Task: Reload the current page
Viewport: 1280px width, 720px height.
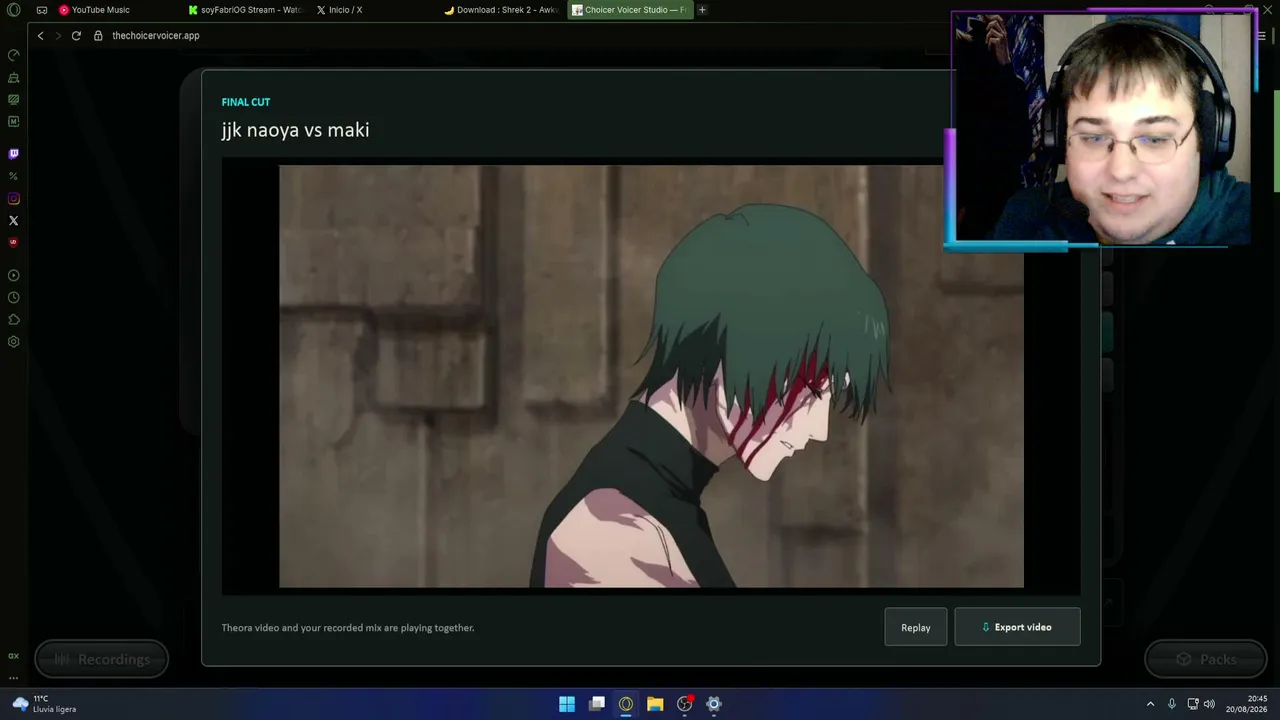Action: 76,36
